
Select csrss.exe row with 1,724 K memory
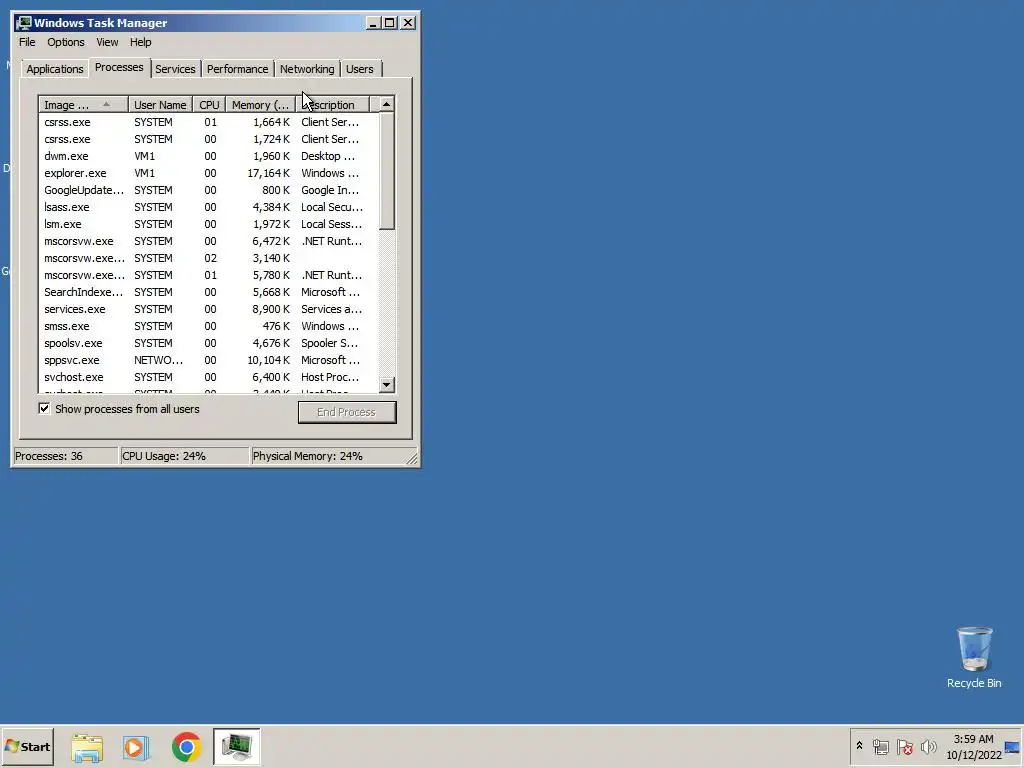click(x=208, y=139)
